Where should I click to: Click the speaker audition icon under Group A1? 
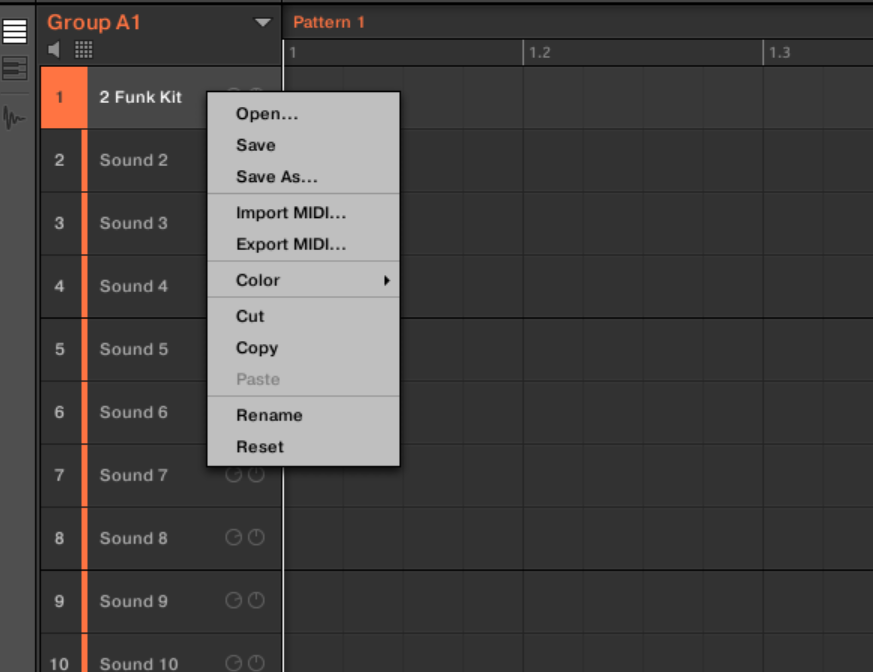(x=55, y=49)
